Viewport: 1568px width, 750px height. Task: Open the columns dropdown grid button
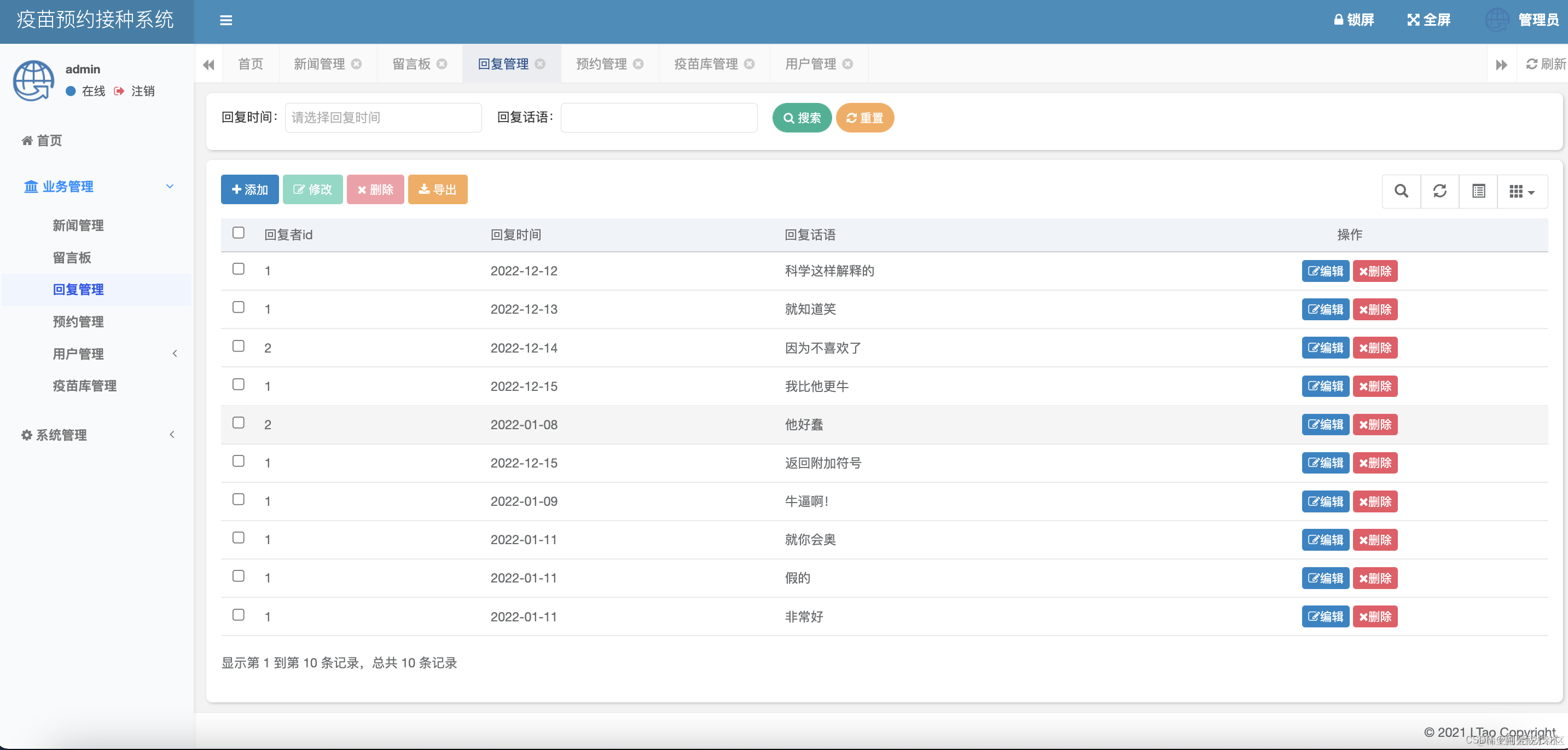[x=1521, y=191]
